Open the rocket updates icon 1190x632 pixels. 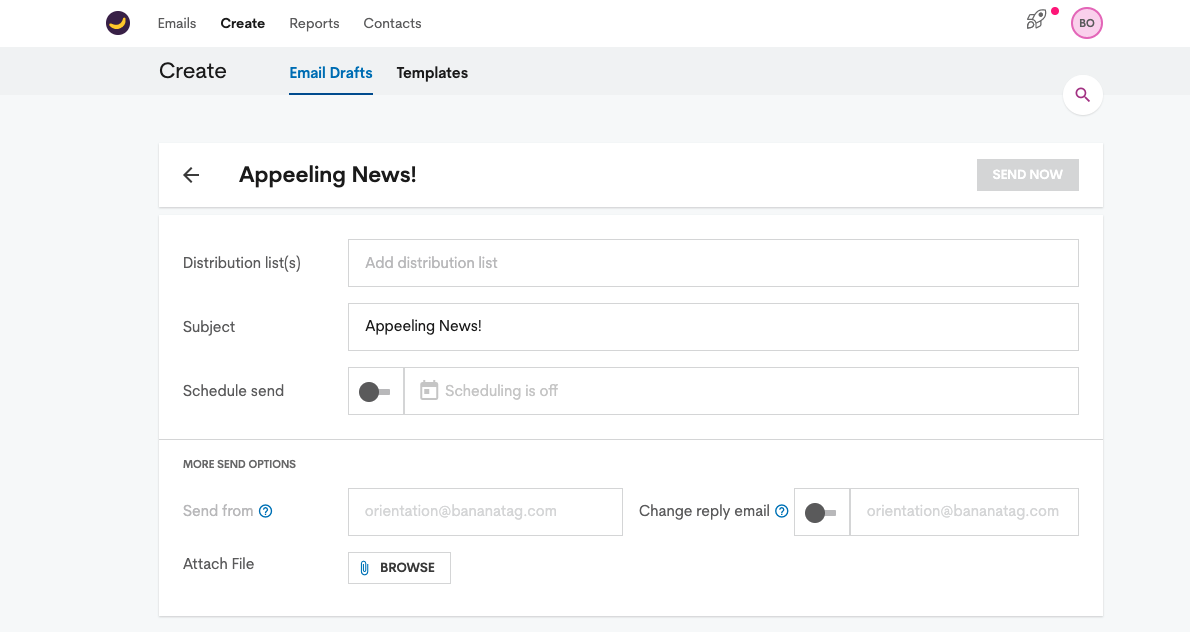click(x=1036, y=20)
